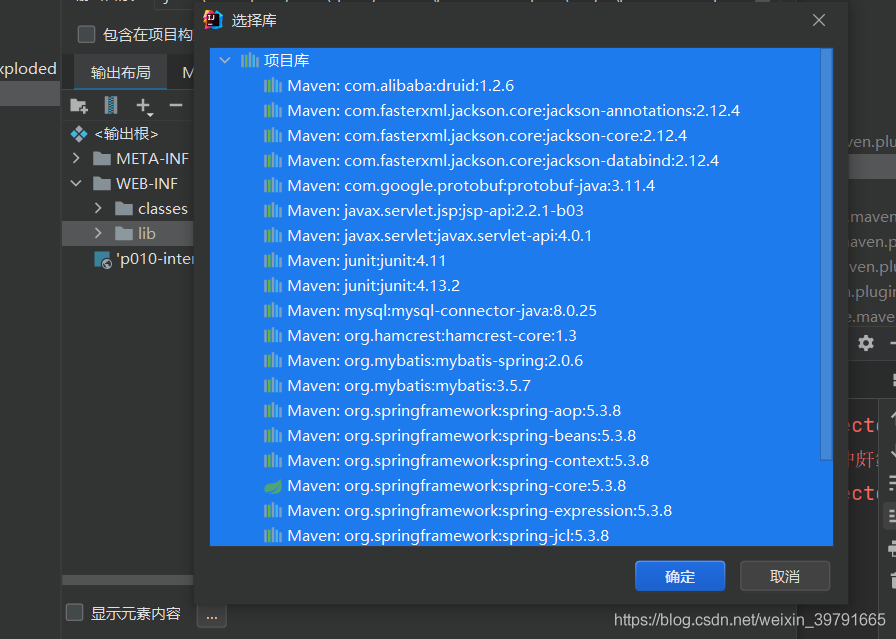Click the library icon beside mybatis:3.5.7

tap(273, 386)
